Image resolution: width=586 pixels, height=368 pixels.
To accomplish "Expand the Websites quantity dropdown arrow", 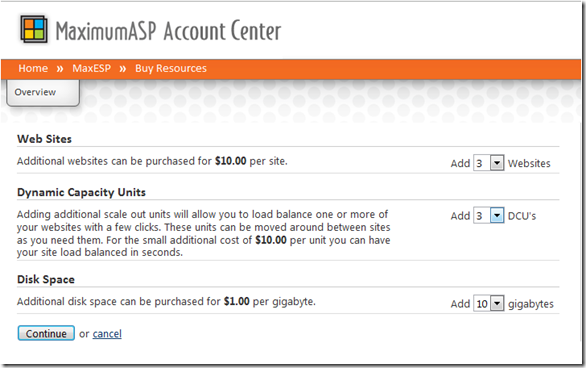I will [x=497, y=163].
